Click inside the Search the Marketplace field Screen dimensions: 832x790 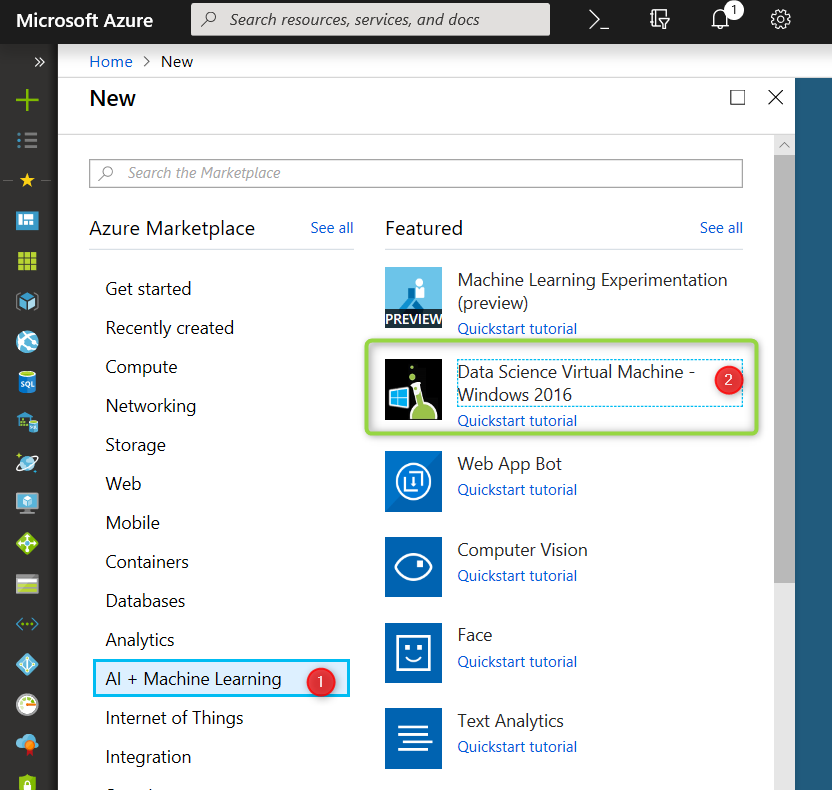click(416, 173)
